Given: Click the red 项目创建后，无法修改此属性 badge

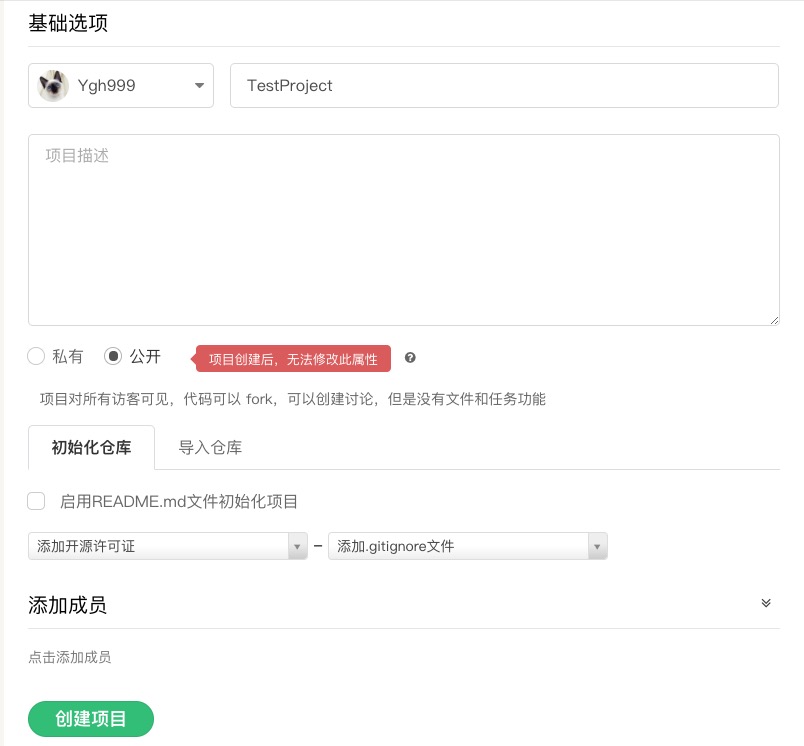Looking at the screenshot, I should pyautogui.click(x=293, y=359).
